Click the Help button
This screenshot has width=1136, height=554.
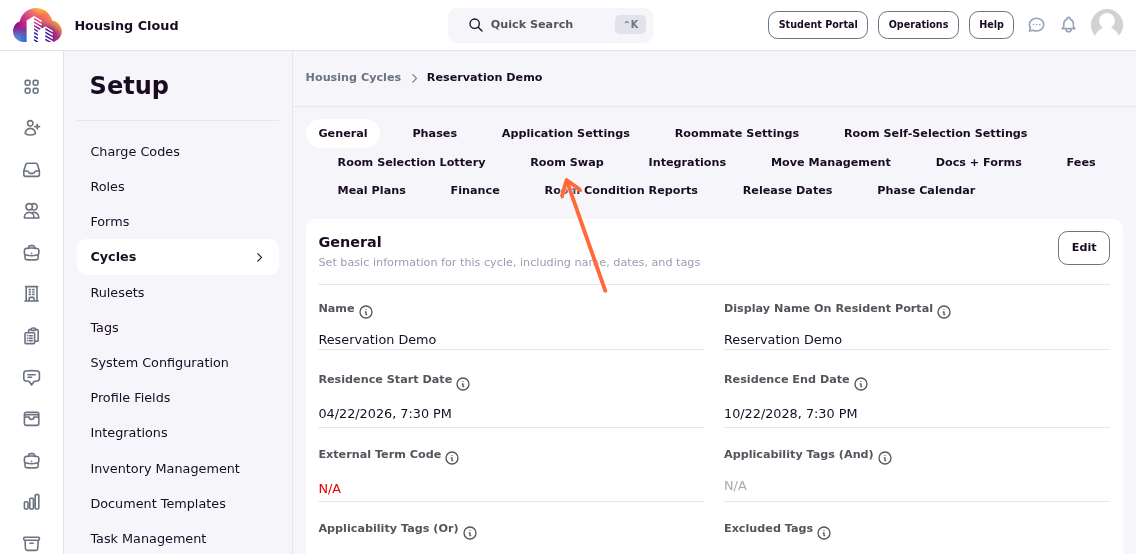pyautogui.click(x=991, y=25)
